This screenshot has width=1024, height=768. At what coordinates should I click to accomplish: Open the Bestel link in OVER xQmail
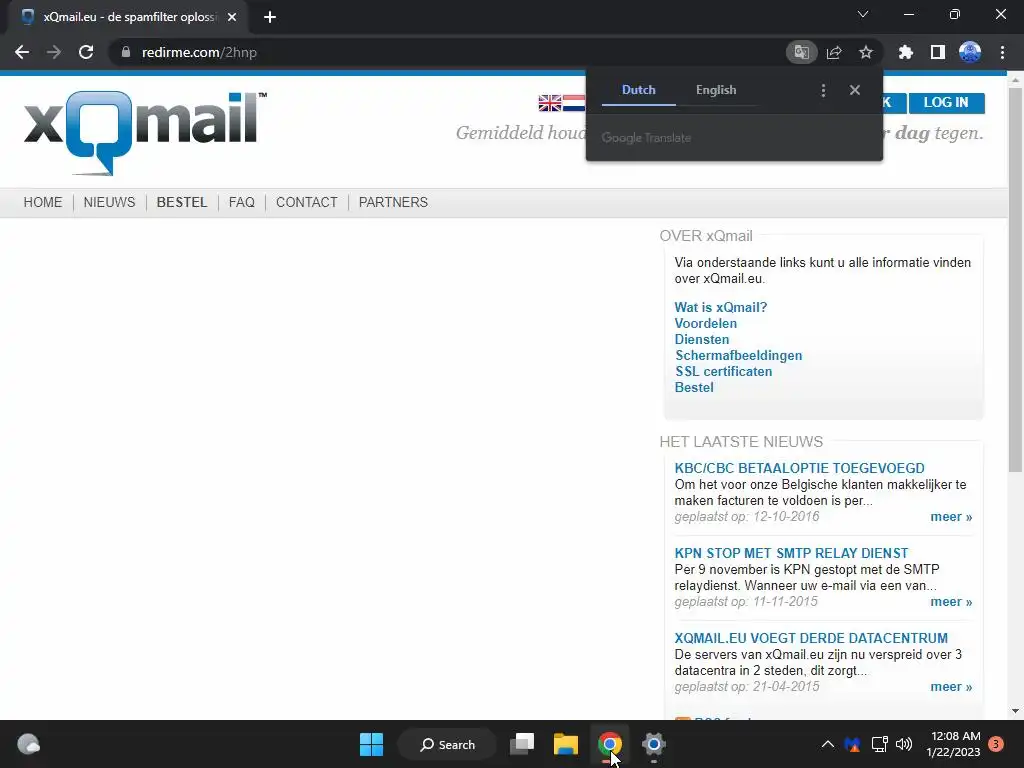click(694, 387)
